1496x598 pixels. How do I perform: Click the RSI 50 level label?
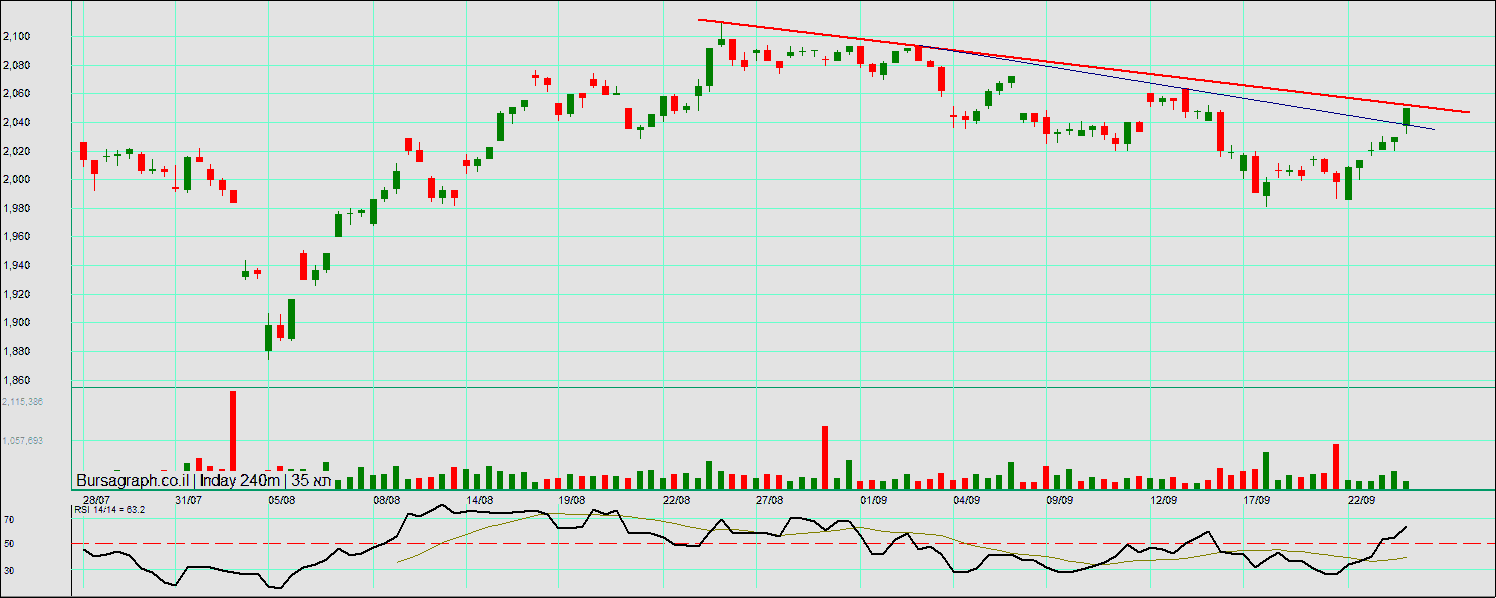[x=8, y=544]
